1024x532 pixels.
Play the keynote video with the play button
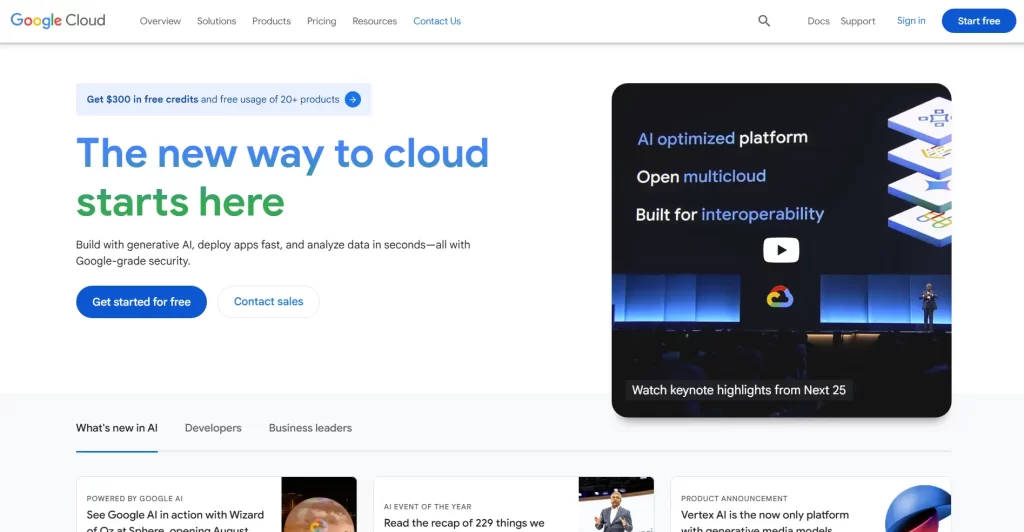click(781, 250)
